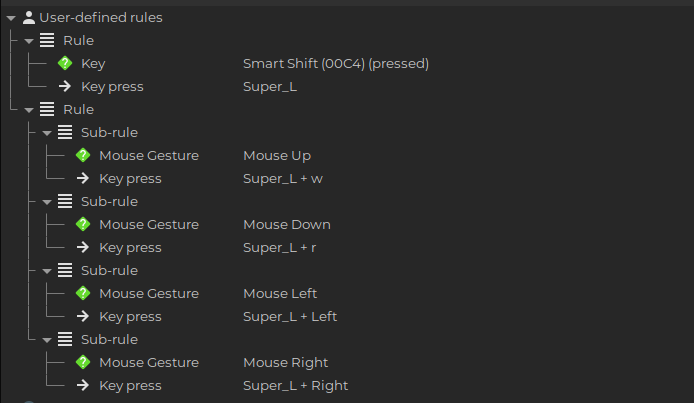
Task: Select the Smart Shift (00C4) (pressed) value
Action: [335, 64]
